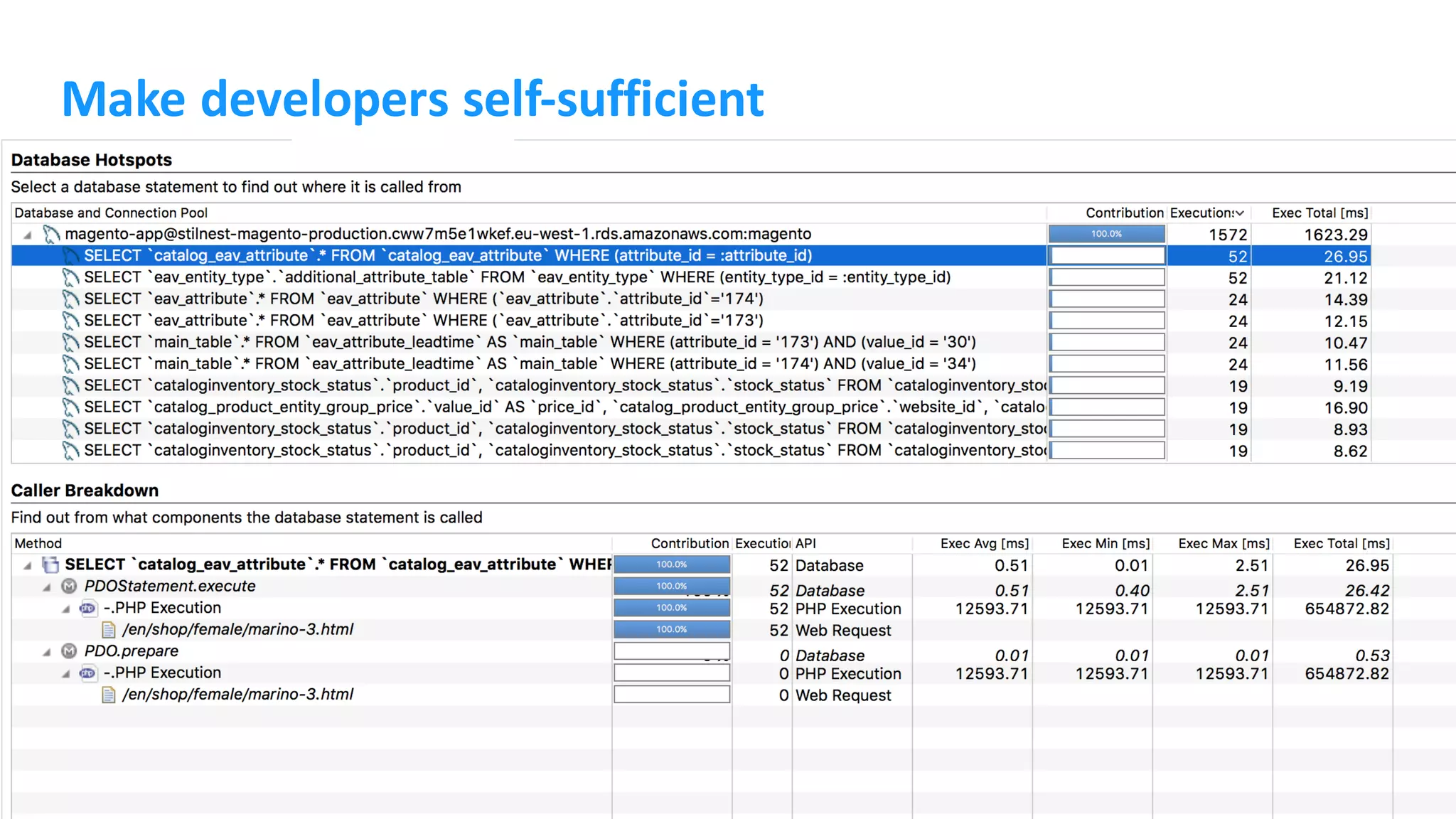Image resolution: width=1456 pixels, height=819 pixels.
Task: Collapse the PHP Execution node under PDO.prepare
Action: [x=66, y=674]
